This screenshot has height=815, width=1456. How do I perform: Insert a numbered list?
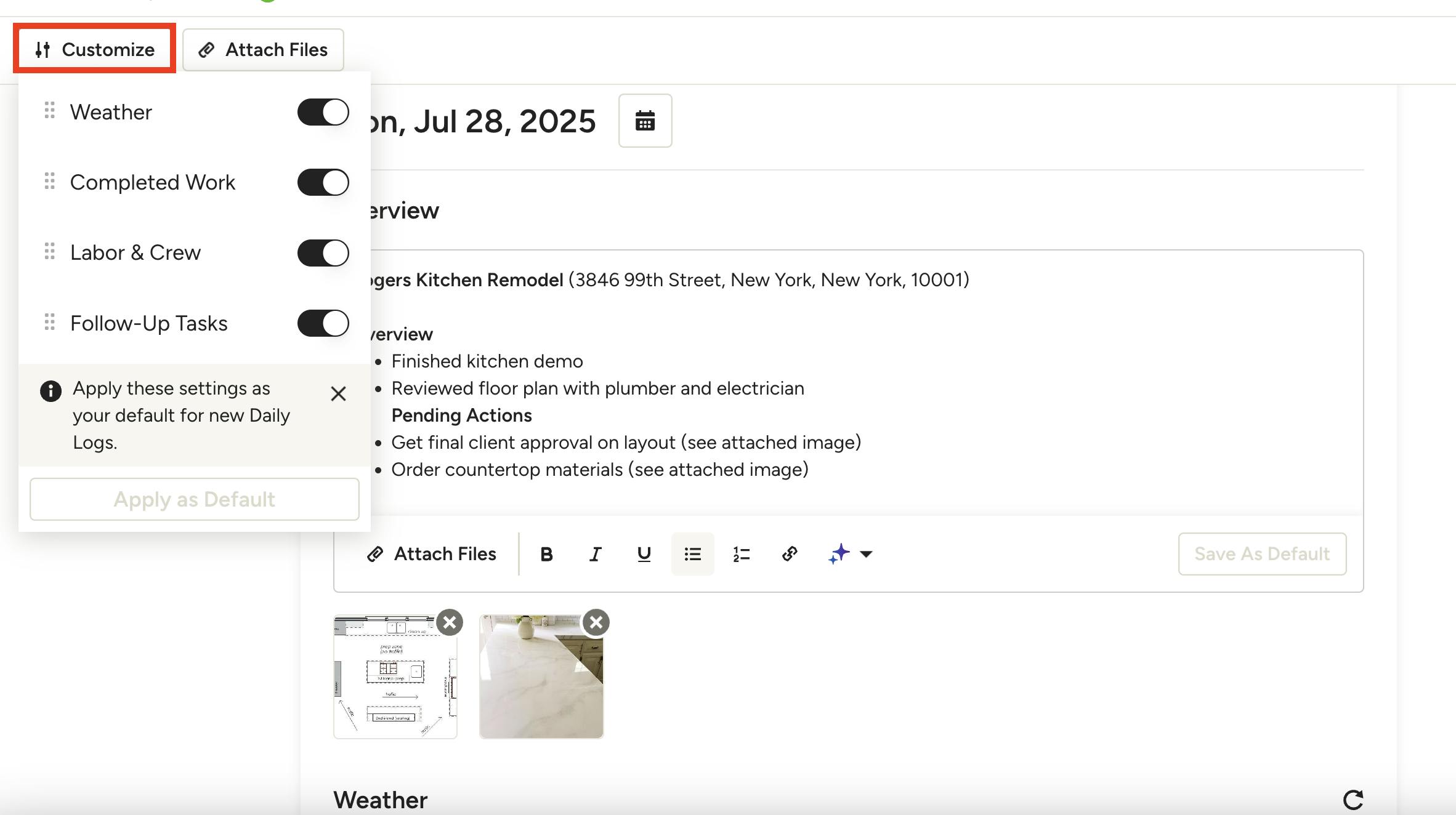point(741,554)
